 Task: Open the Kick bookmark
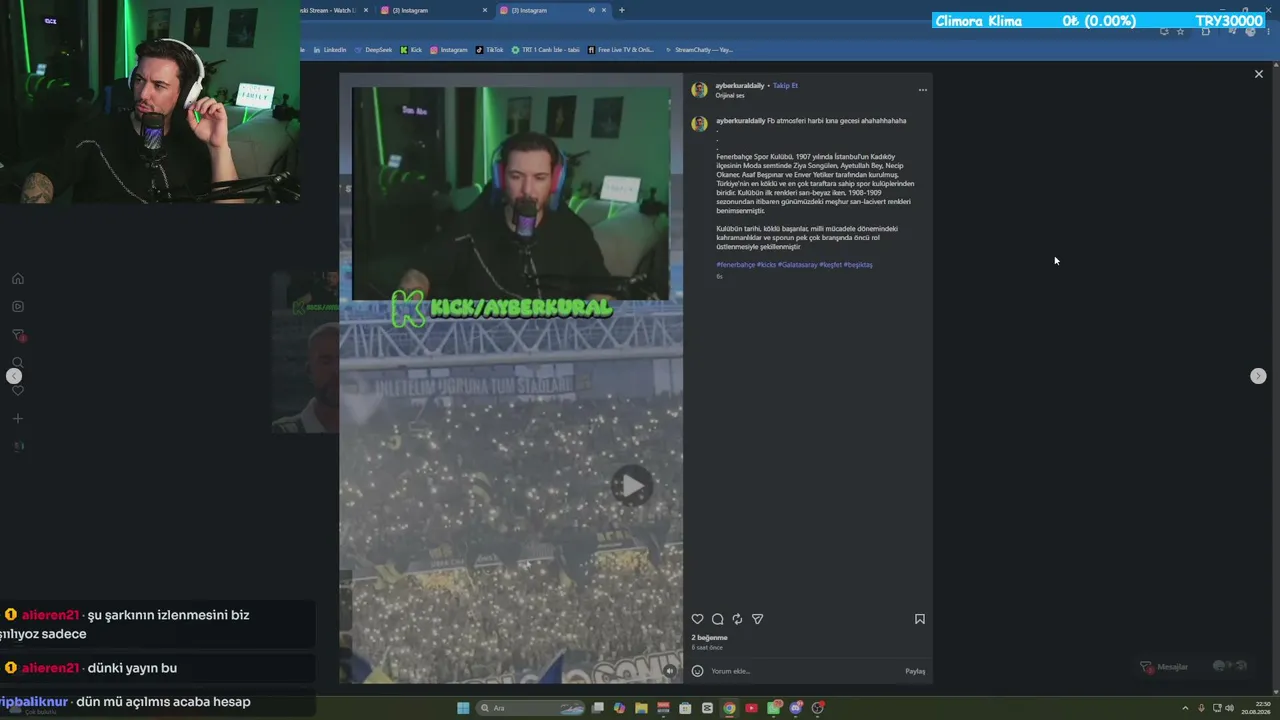pyautogui.click(x=411, y=50)
